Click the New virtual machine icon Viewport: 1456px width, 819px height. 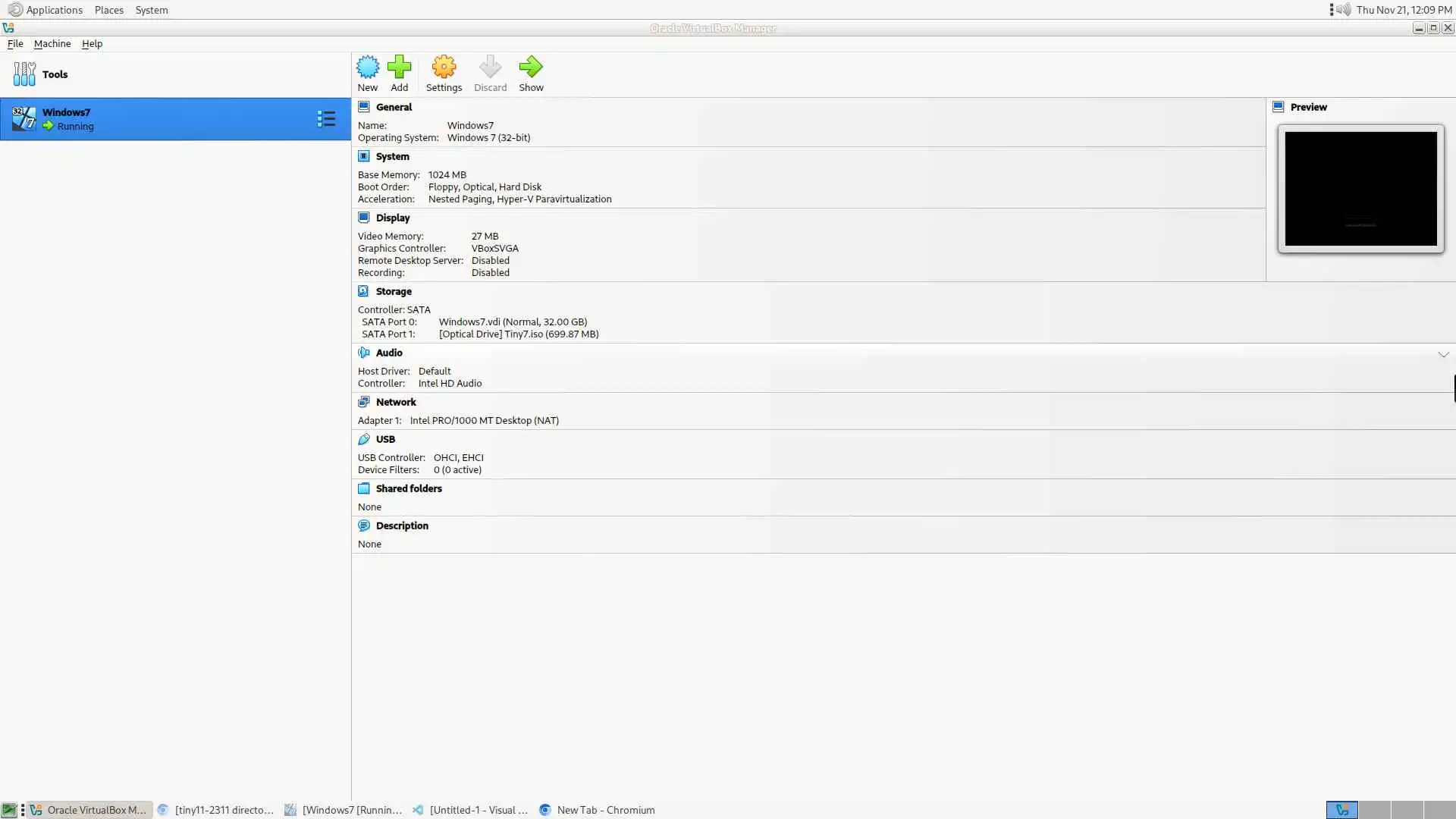point(368,67)
